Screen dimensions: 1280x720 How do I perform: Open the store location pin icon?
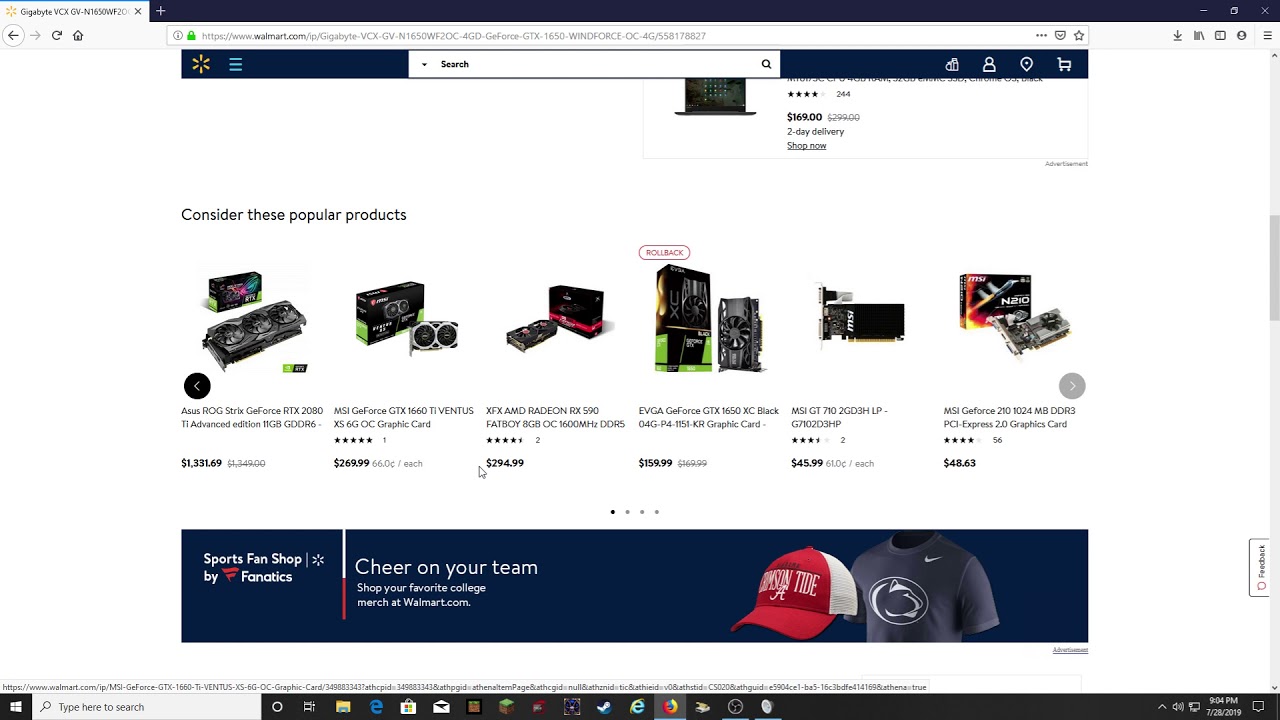[1026, 65]
